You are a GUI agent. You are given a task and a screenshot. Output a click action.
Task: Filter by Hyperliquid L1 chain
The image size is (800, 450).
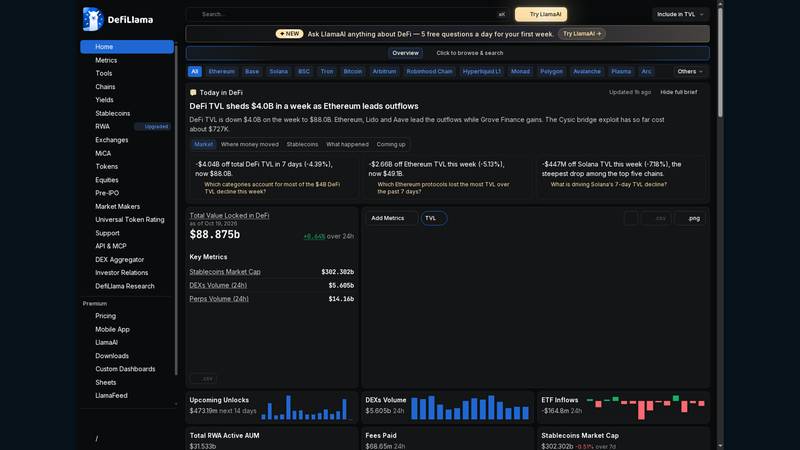click(482, 71)
